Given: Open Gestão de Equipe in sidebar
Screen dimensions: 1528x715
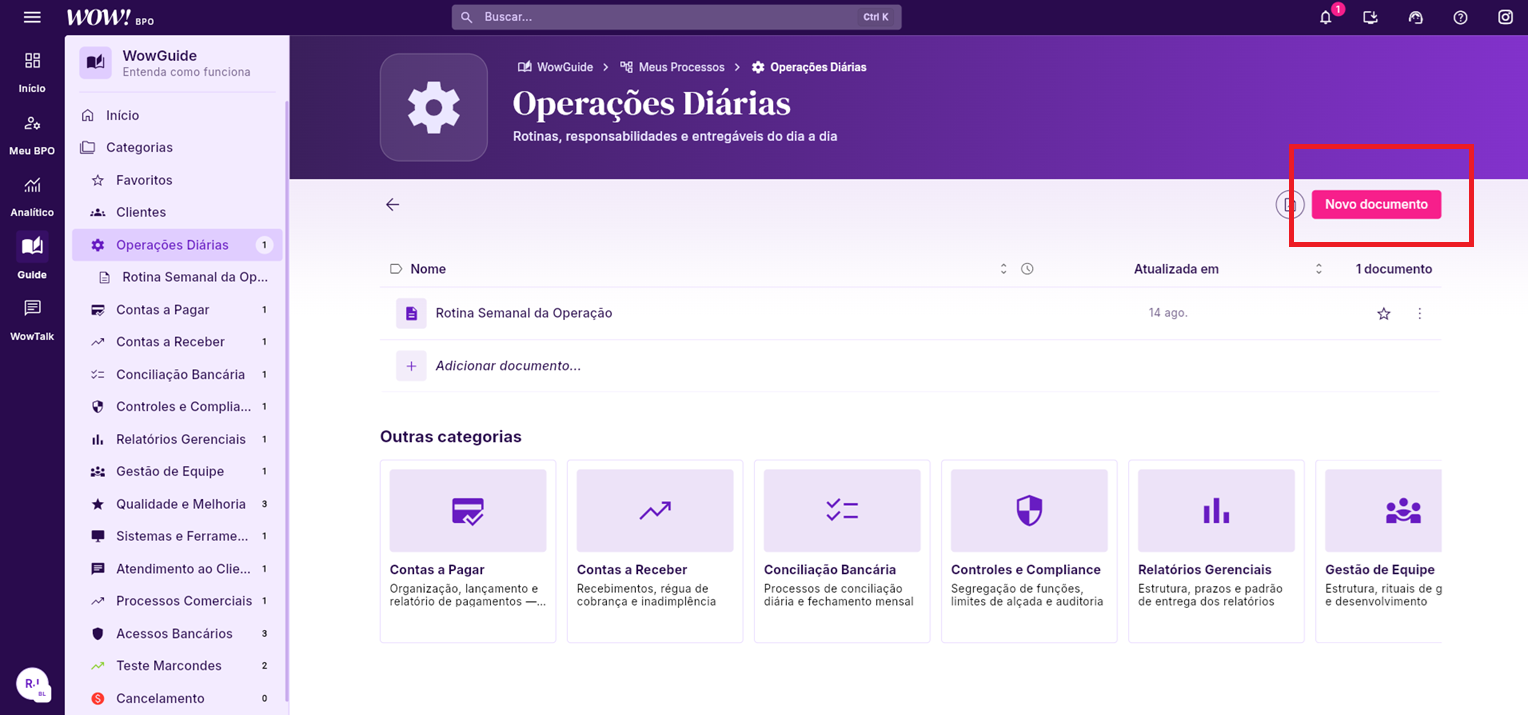Looking at the screenshot, I should point(176,471).
